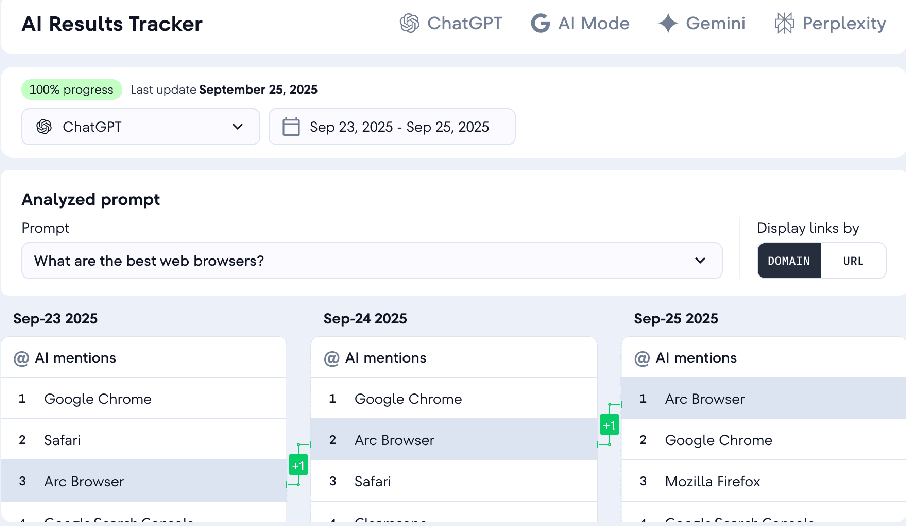Click the Last update September 25 text
This screenshot has height=526, width=906.
(x=224, y=90)
